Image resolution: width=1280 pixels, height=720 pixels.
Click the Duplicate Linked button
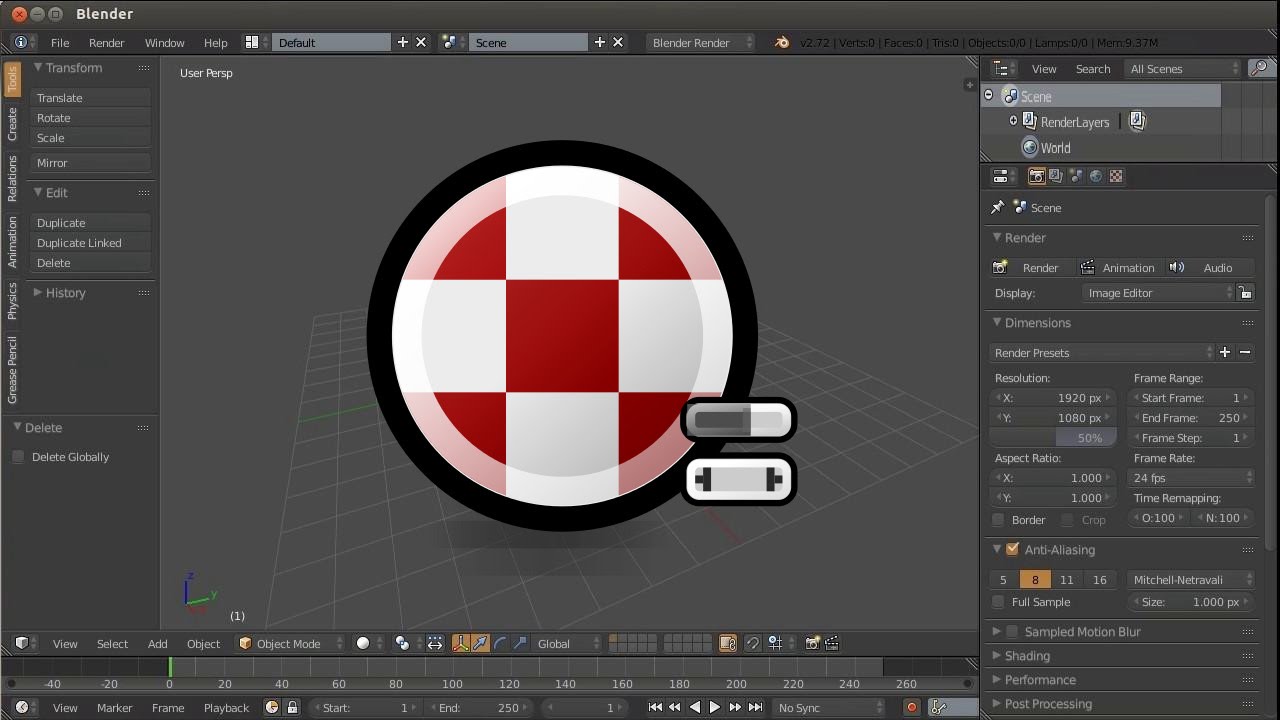[91, 243]
